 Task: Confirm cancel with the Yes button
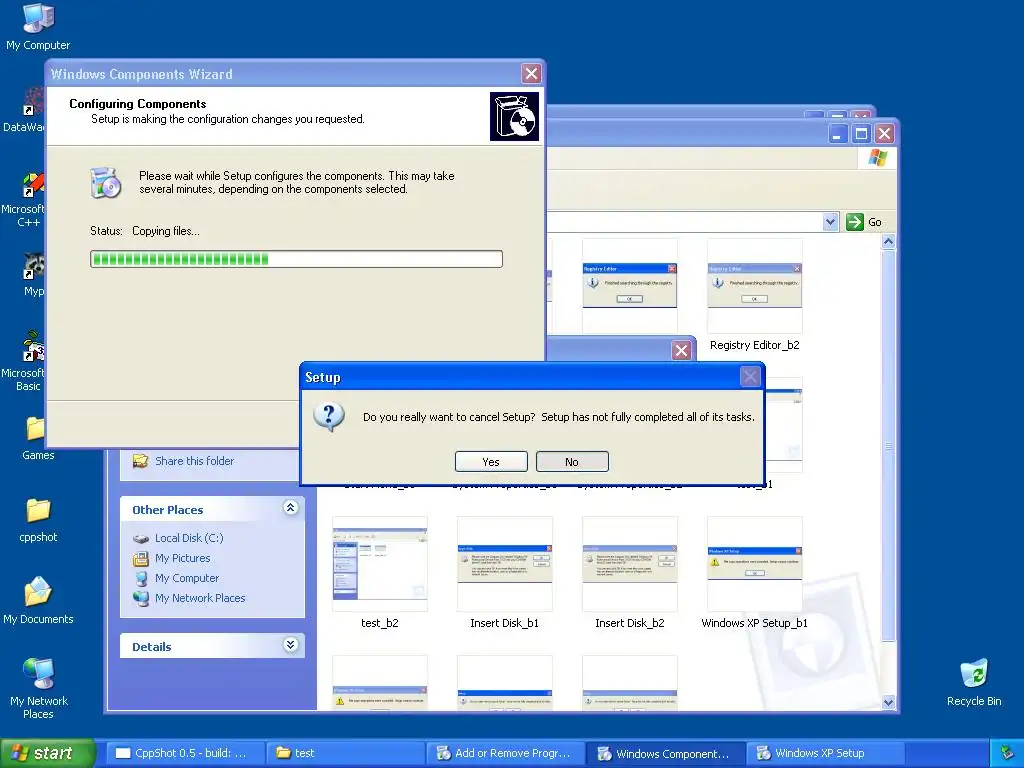[x=491, y=462]
